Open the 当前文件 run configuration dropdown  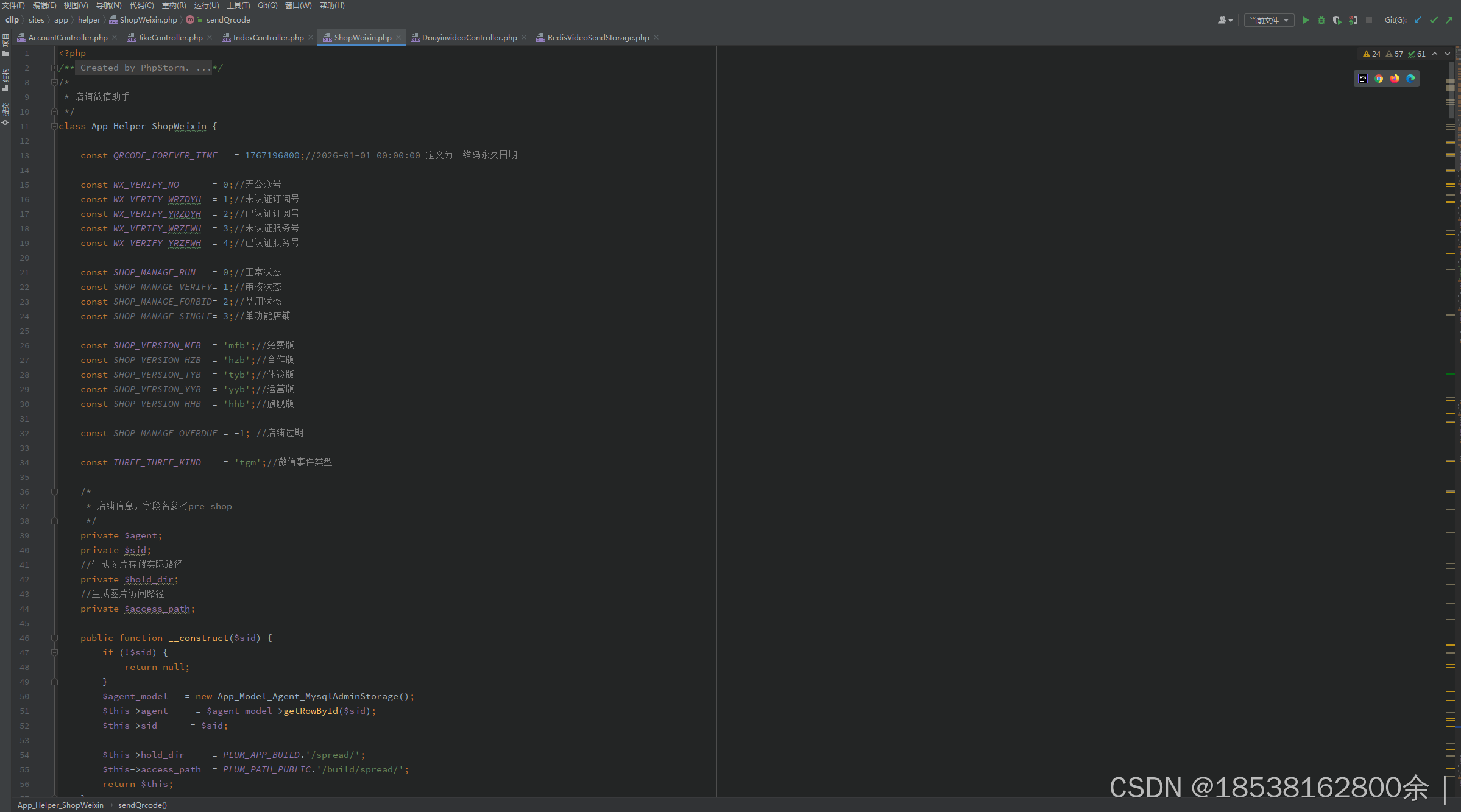point(1269,20)
